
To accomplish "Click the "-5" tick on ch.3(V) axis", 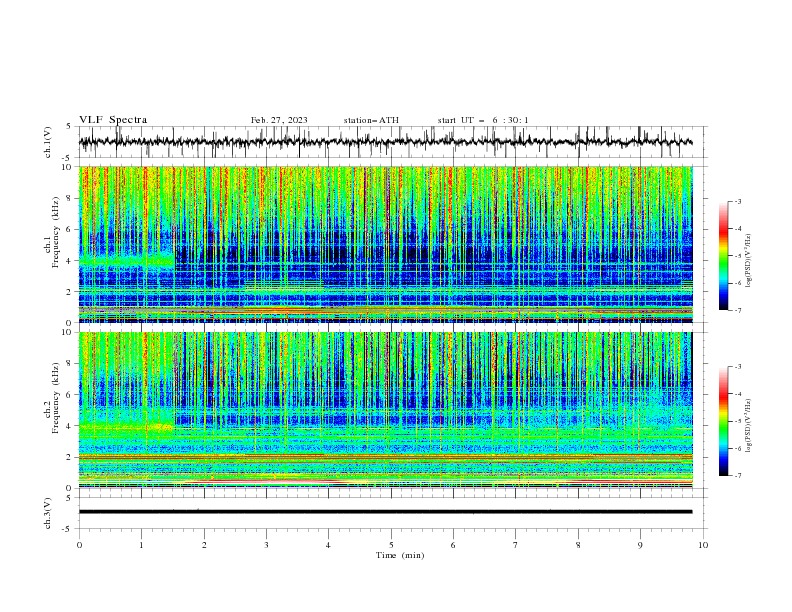I will click(x=67, y=529).
